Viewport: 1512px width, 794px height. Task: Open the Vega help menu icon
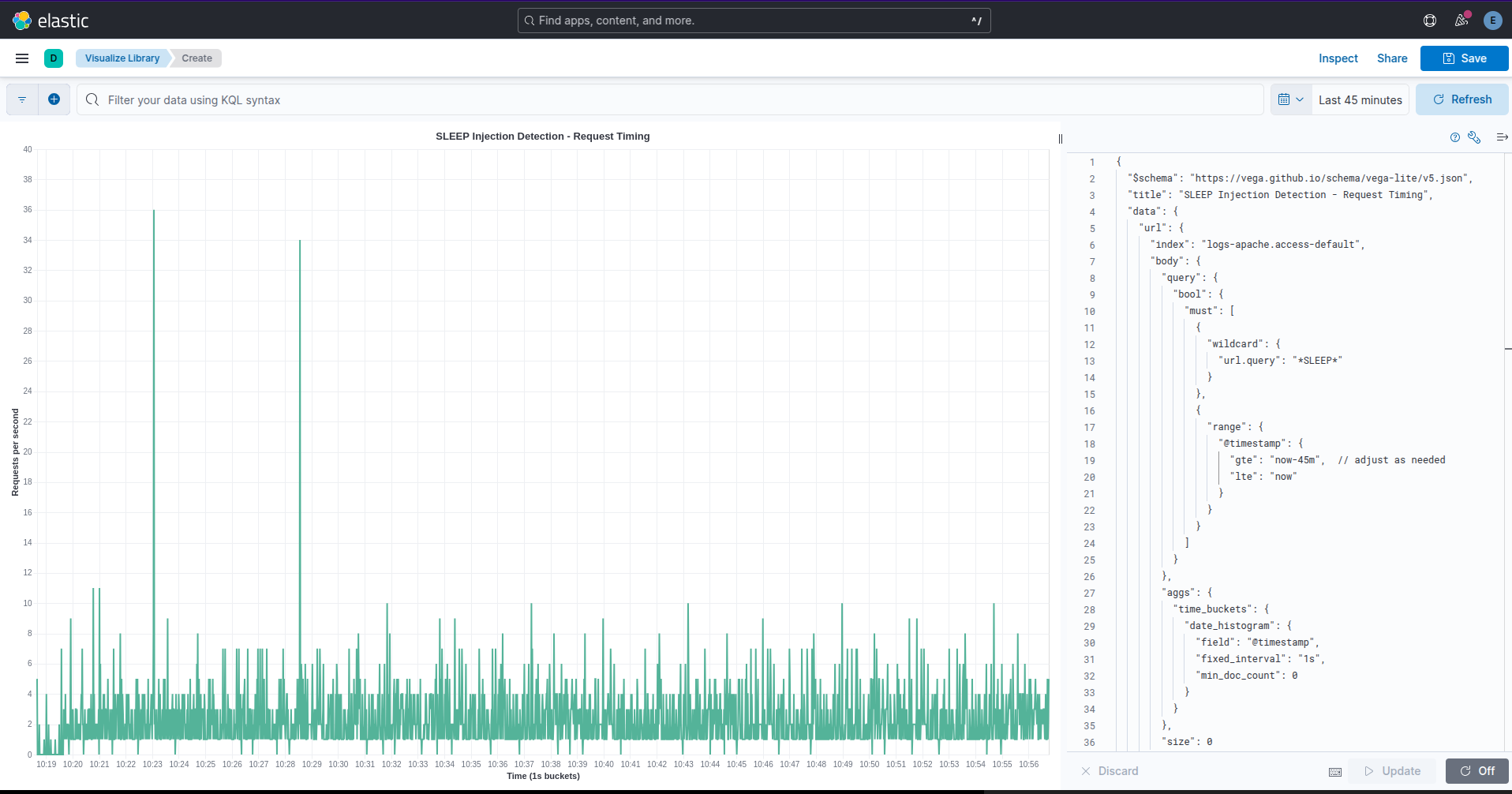(x=1454, y=137)
